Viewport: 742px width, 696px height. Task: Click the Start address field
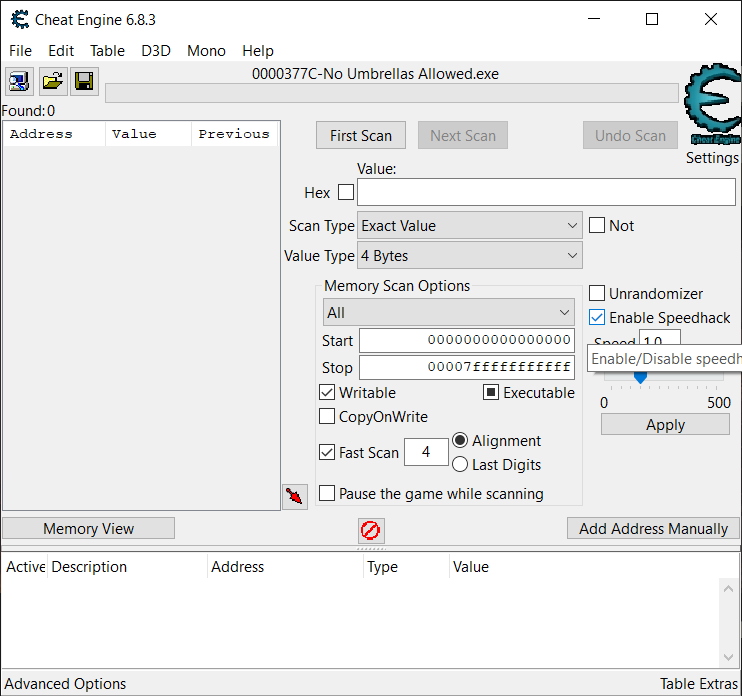click(x=467, y=340)
